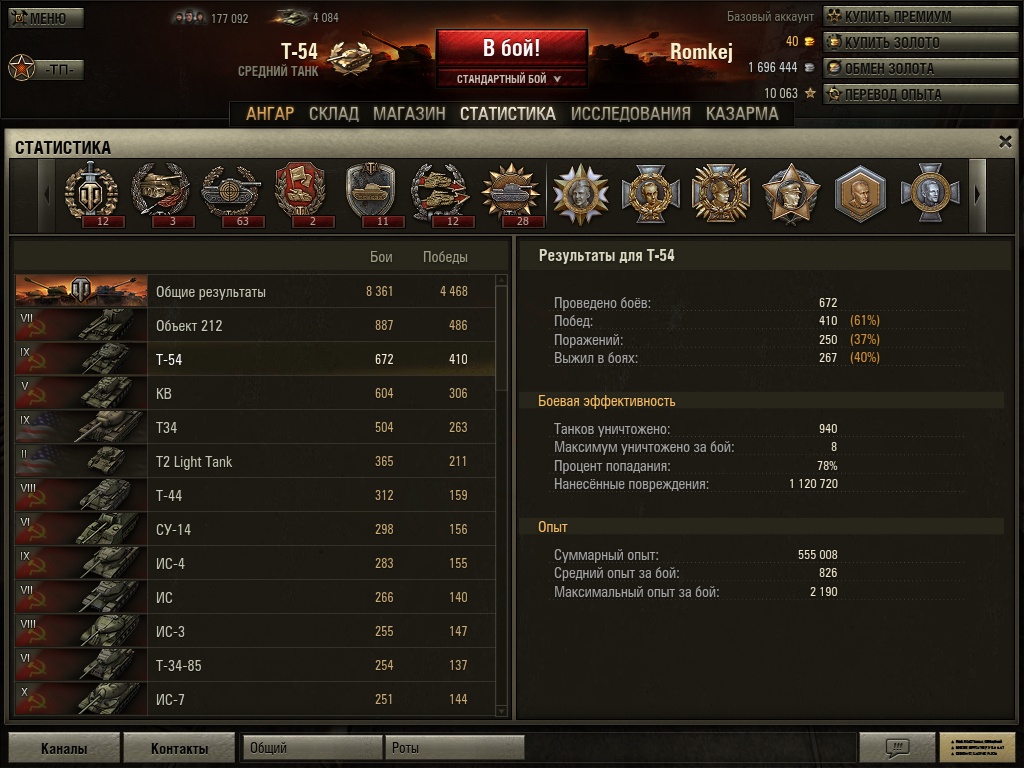Open the Каналы button
The width and height of the screenshot is (1024, 768).
[x=64, y=748]
